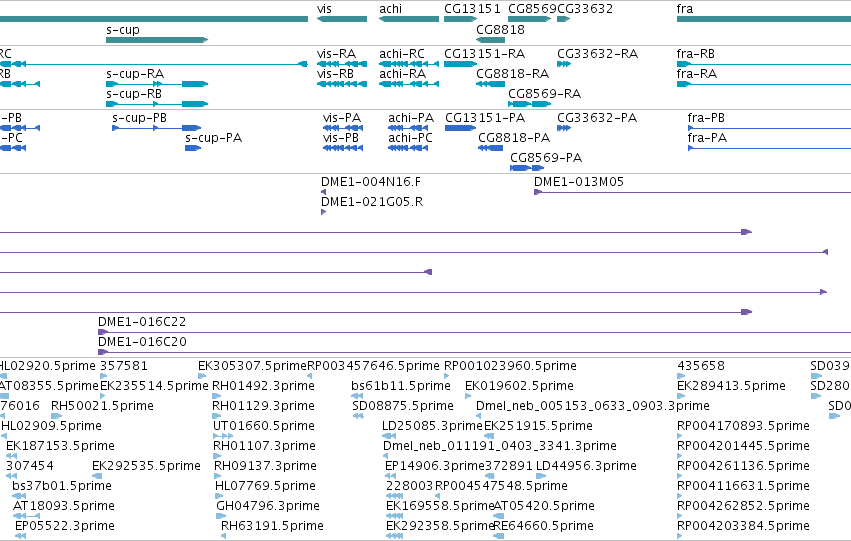The height and width of the screenshot is (541, 851).
Task: Select EST RH50021.5prime
Action: click(56, 416)
